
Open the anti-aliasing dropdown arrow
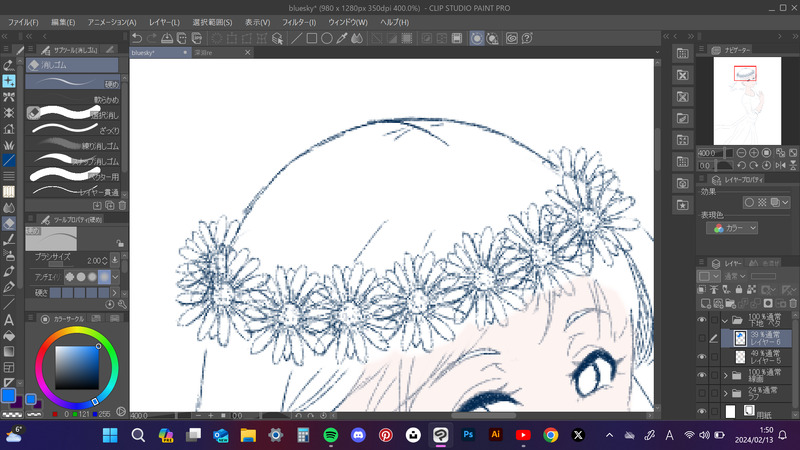tap(116, 277)
